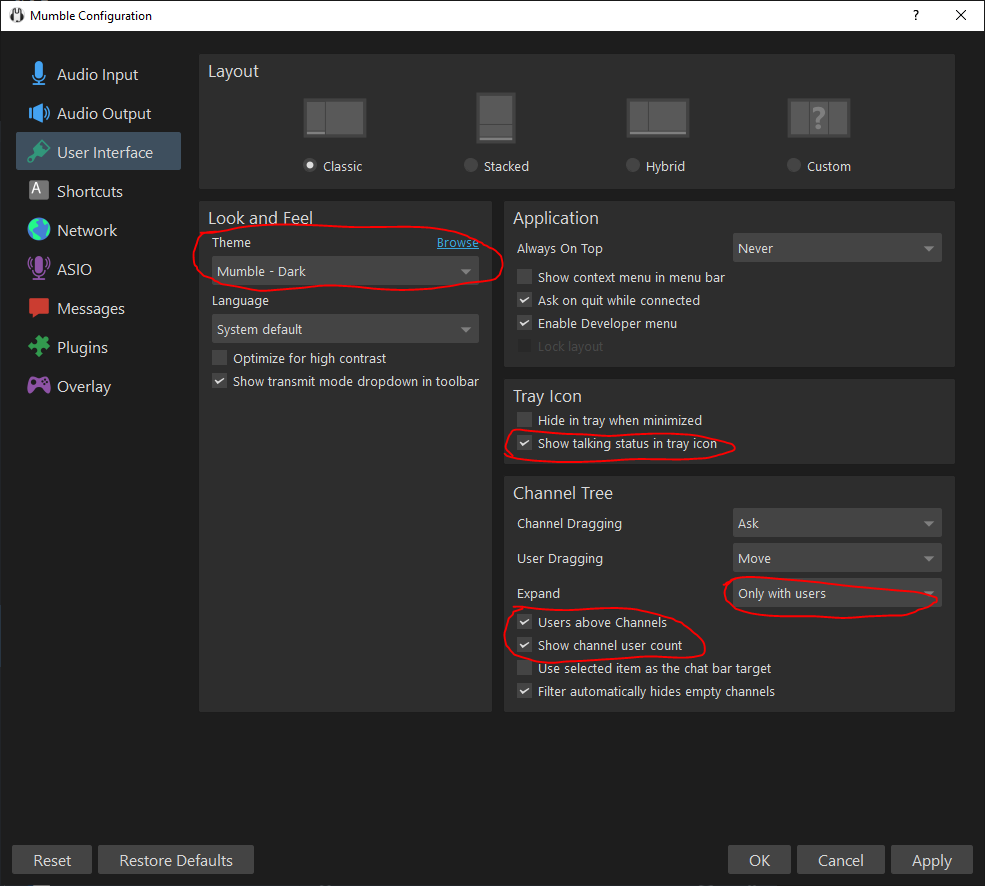
Task: Open the Theme dropdown
Action: point(345,271)
